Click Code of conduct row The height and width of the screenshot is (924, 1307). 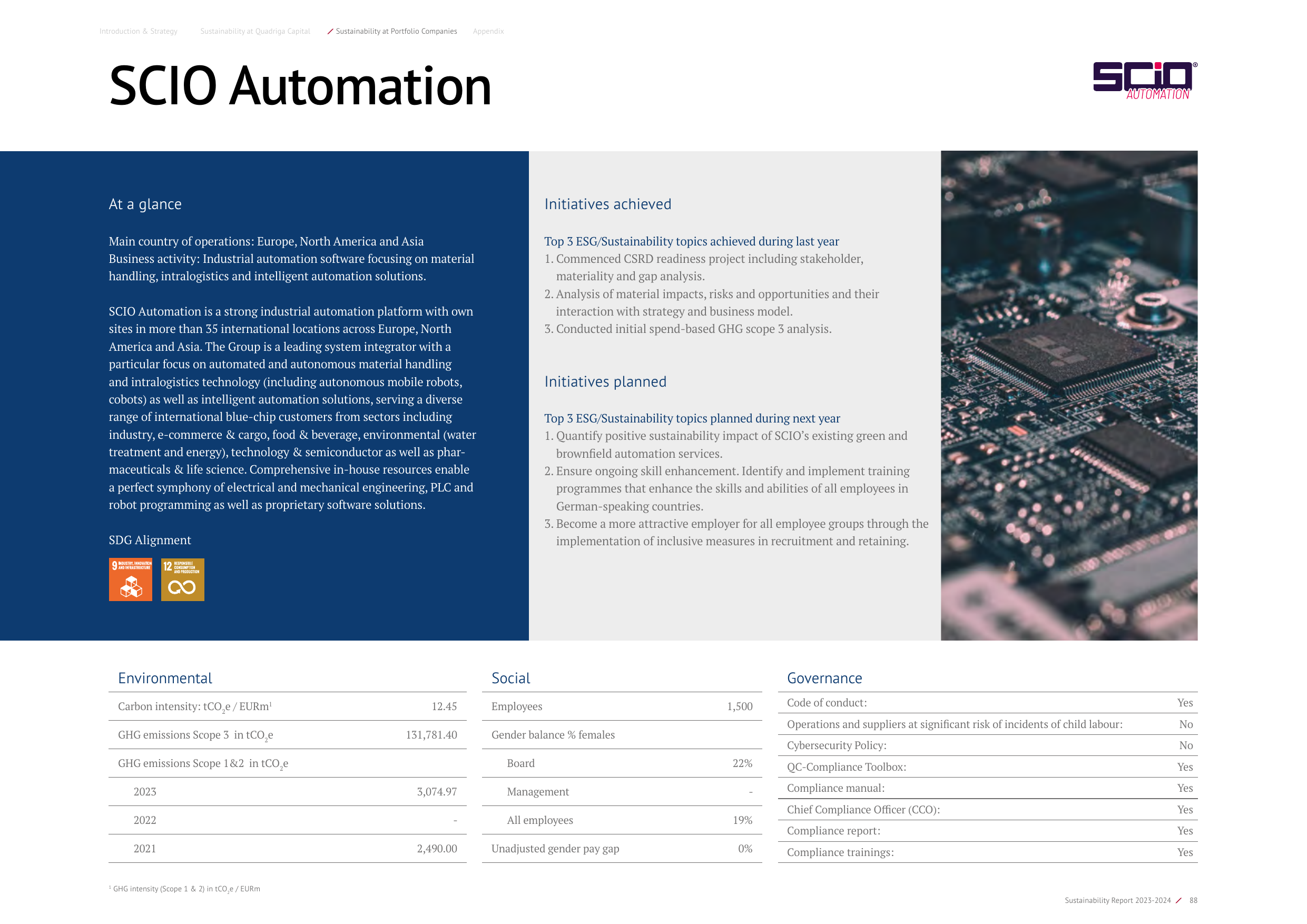988,703
